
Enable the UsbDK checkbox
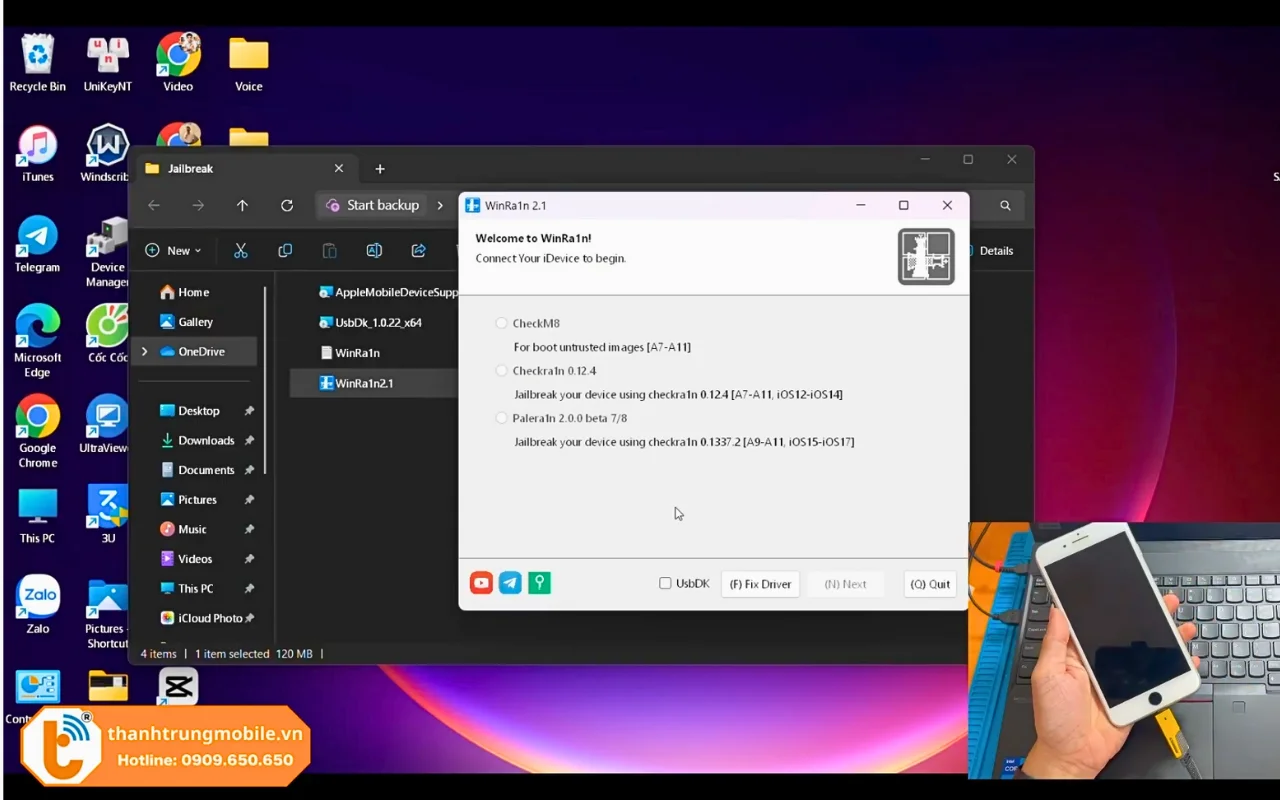[x=665, y=583]
